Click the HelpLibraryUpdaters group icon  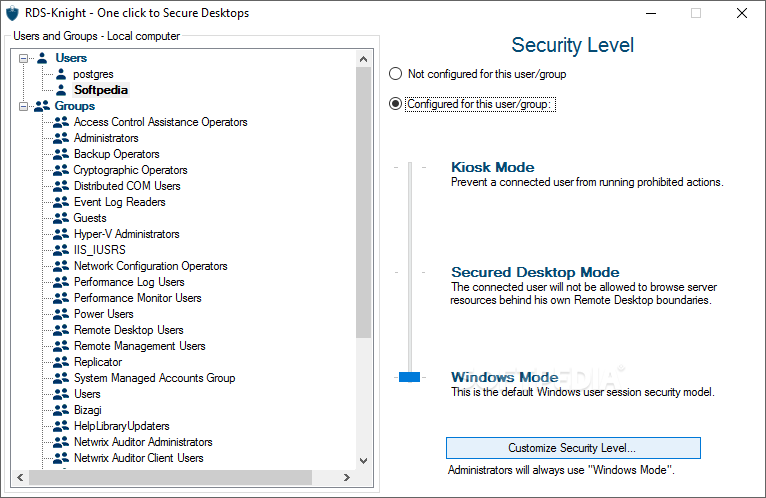pyautogui.click(x=61, y=426)
